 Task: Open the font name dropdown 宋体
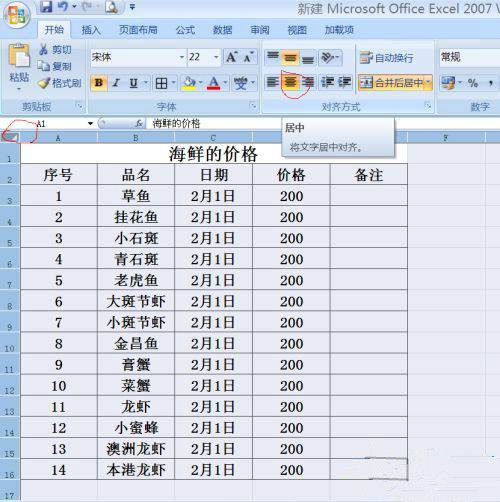(138, 57)
